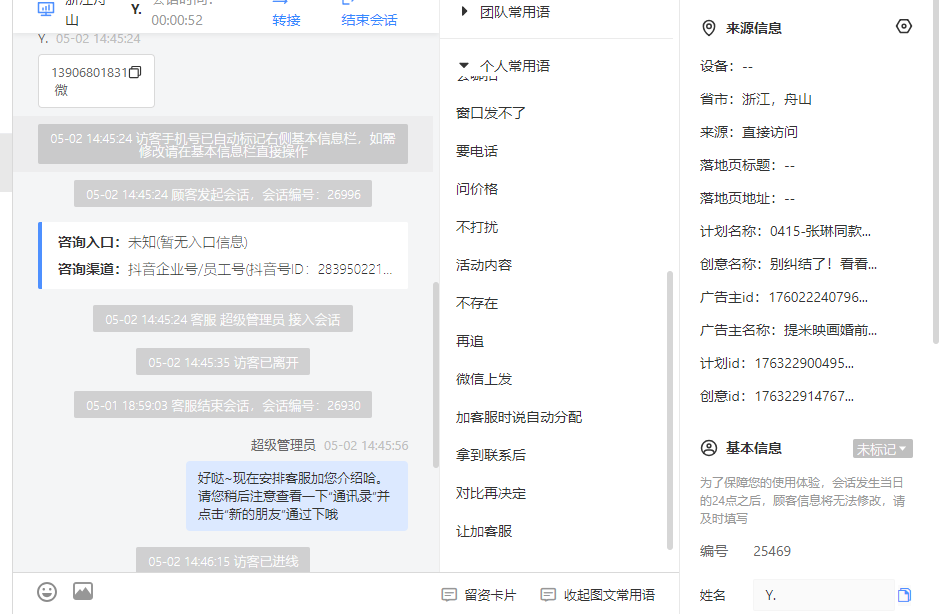Click the 广告主id value
Screen dimensions: 939x614
pos(818,297)
